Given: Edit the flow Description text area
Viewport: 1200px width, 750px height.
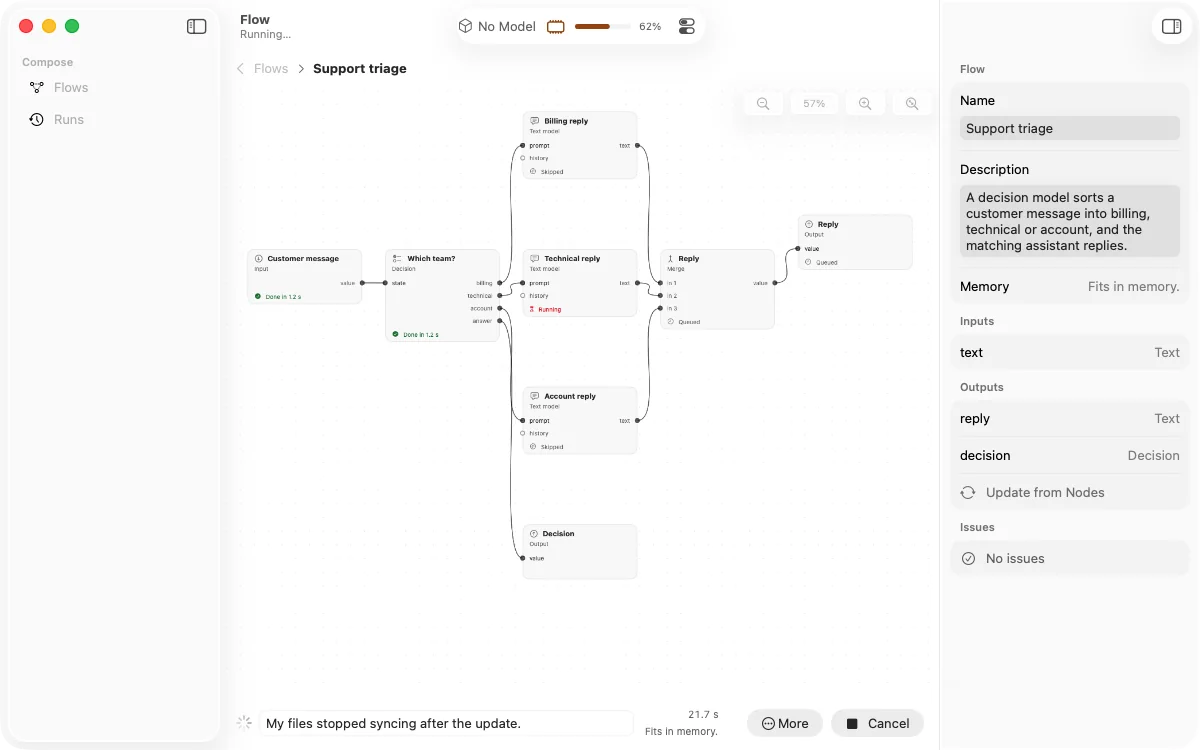Looking at the screenshot, I should [1070, 221].
